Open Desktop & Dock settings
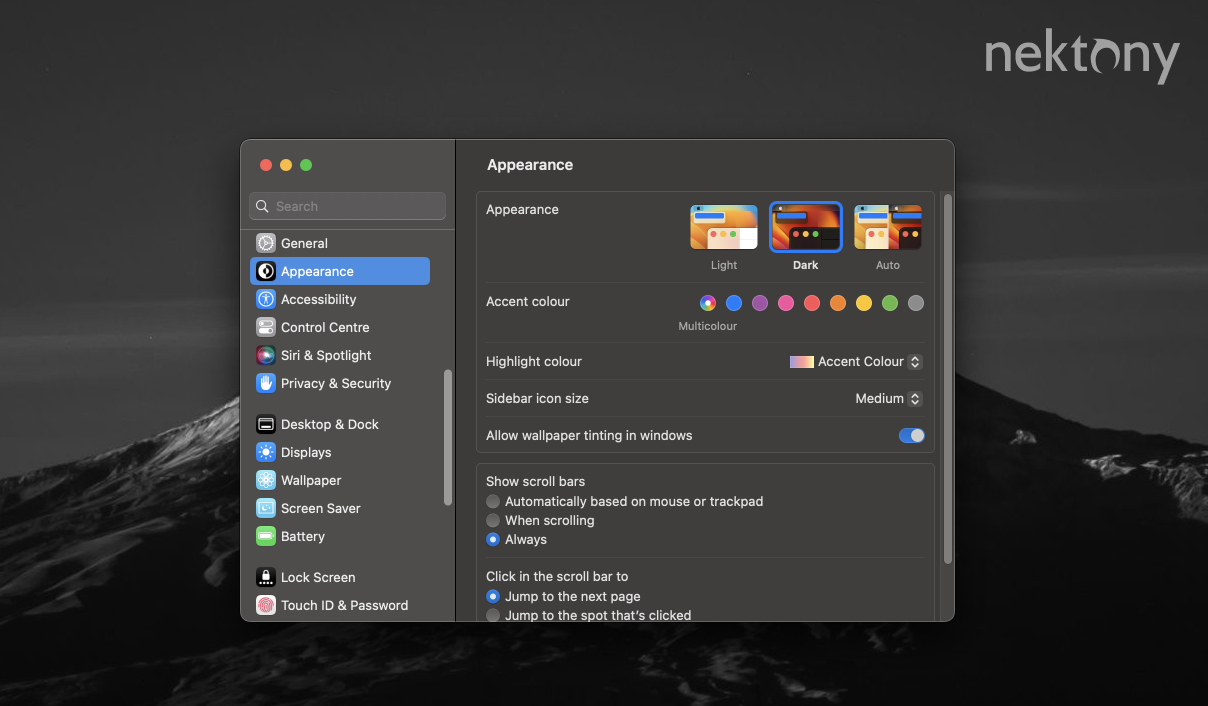 [327, 424]
